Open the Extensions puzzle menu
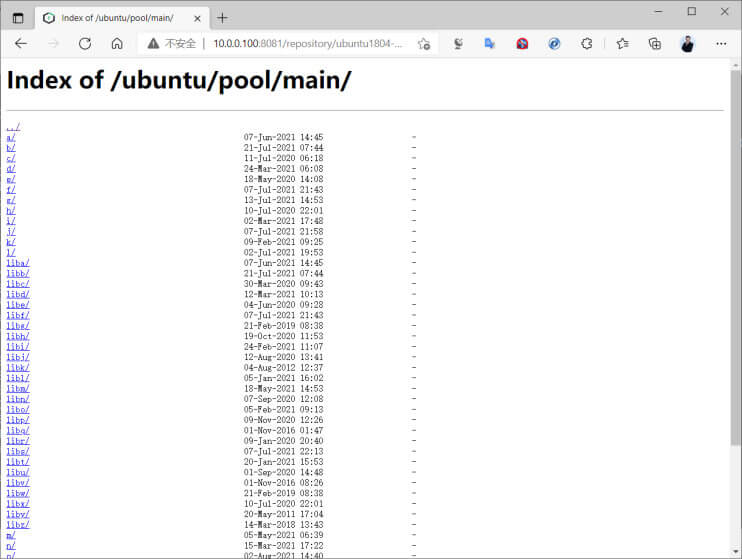 587,44
